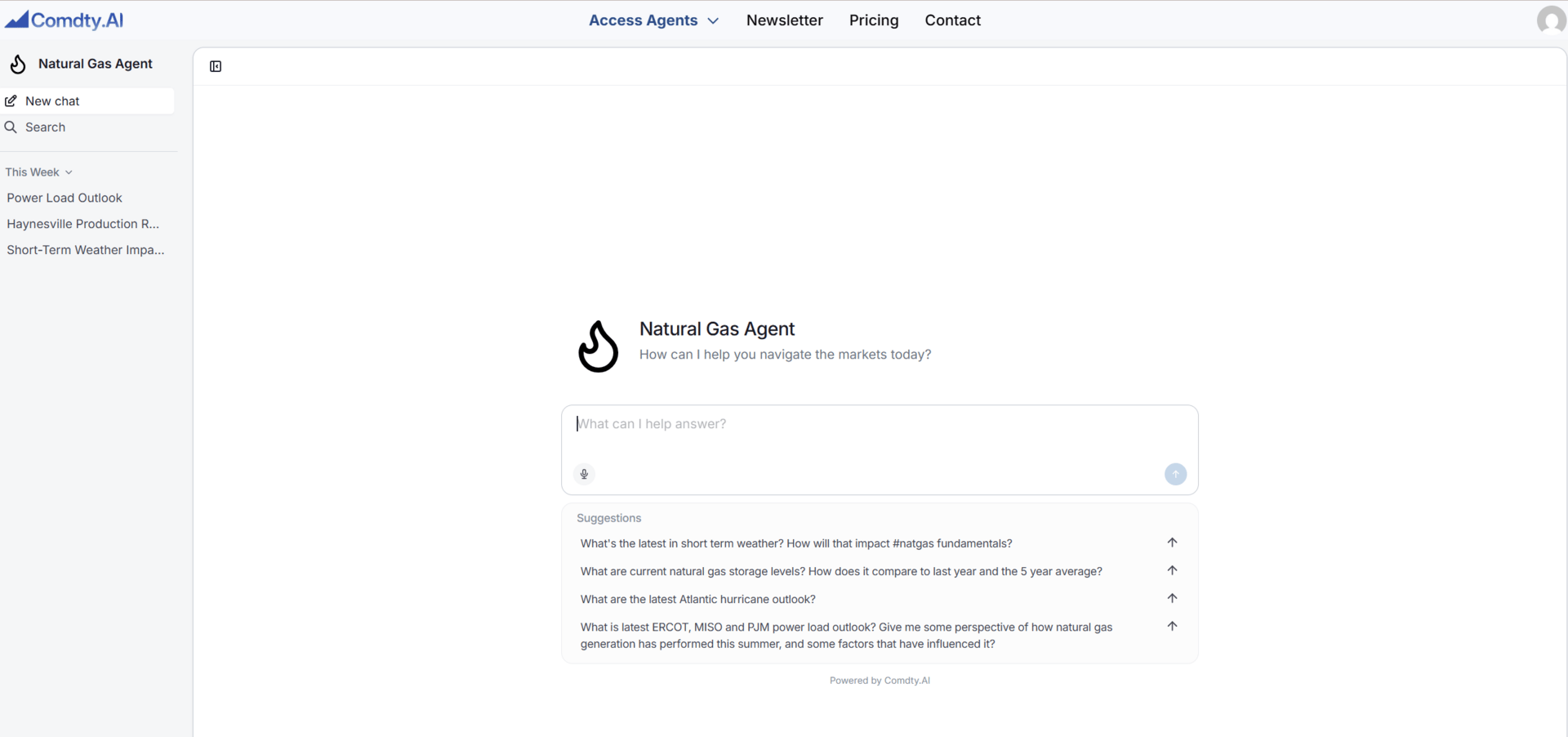
Task: Collapse the This Week chat group
Action: [38, 172]
